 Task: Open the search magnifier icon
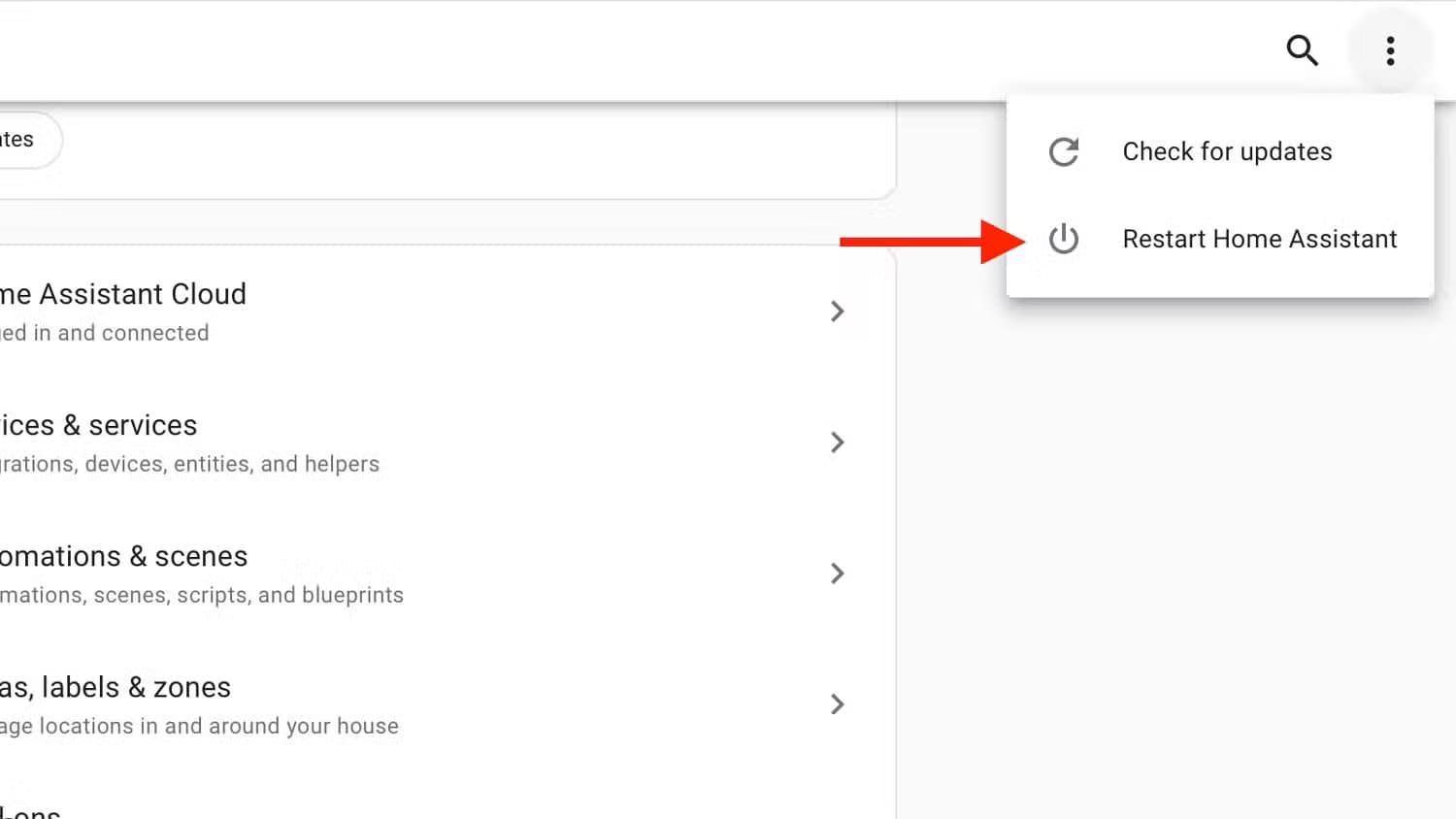tap(1302, 49)
